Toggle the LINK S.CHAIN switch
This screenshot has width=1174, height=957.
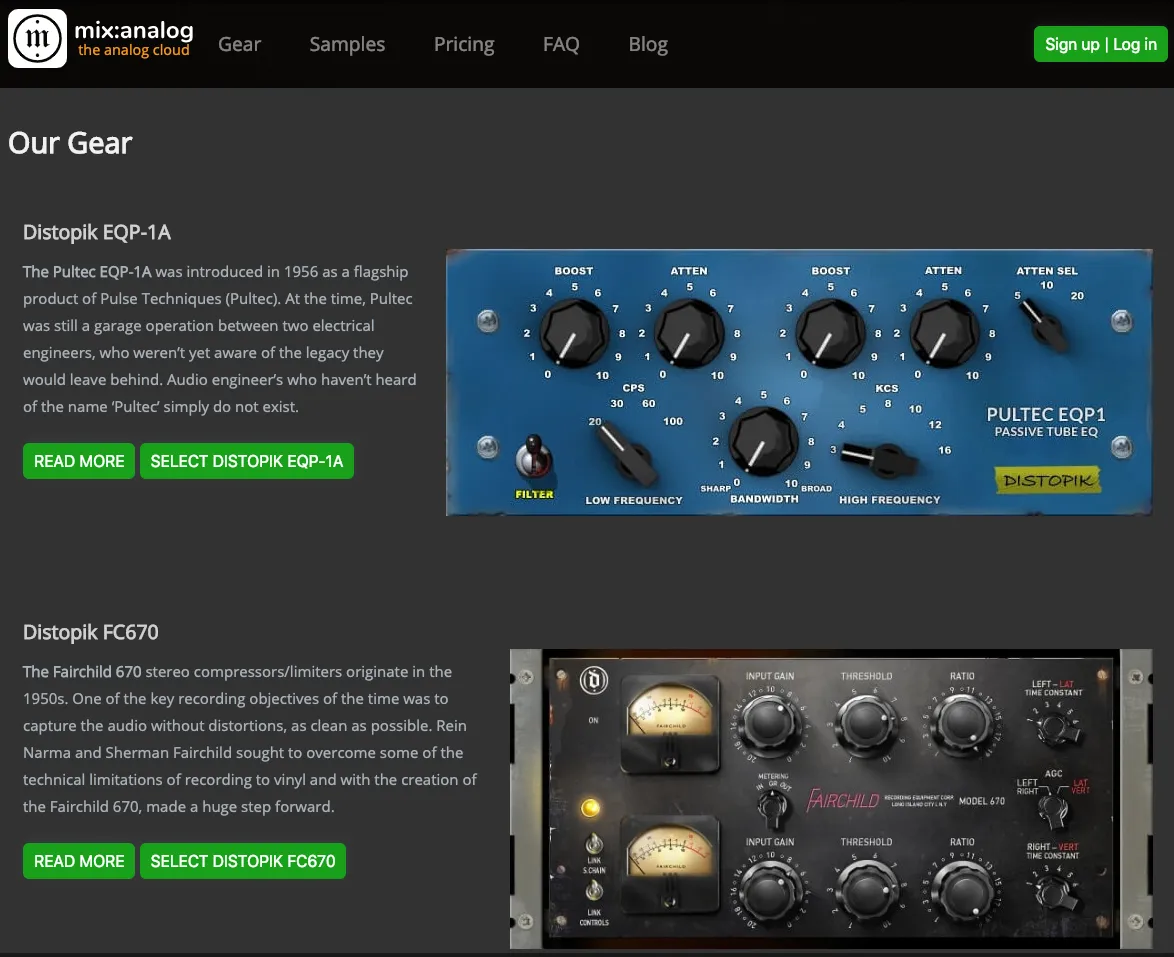pyautogui.click(x=594, y=845)
